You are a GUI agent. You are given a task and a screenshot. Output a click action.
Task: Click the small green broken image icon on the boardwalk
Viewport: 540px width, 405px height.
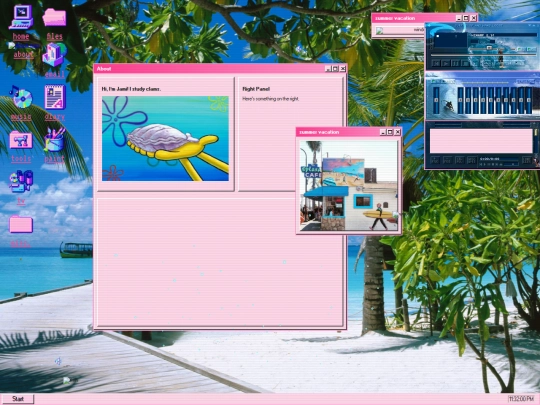[66, 380]
